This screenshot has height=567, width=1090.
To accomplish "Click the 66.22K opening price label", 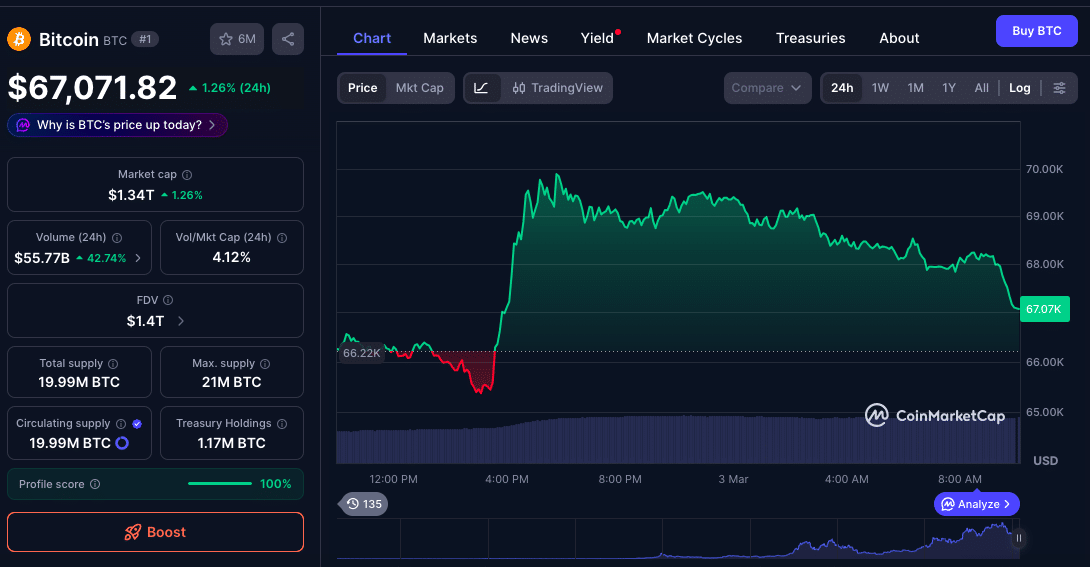I will [x=361, y=353].
